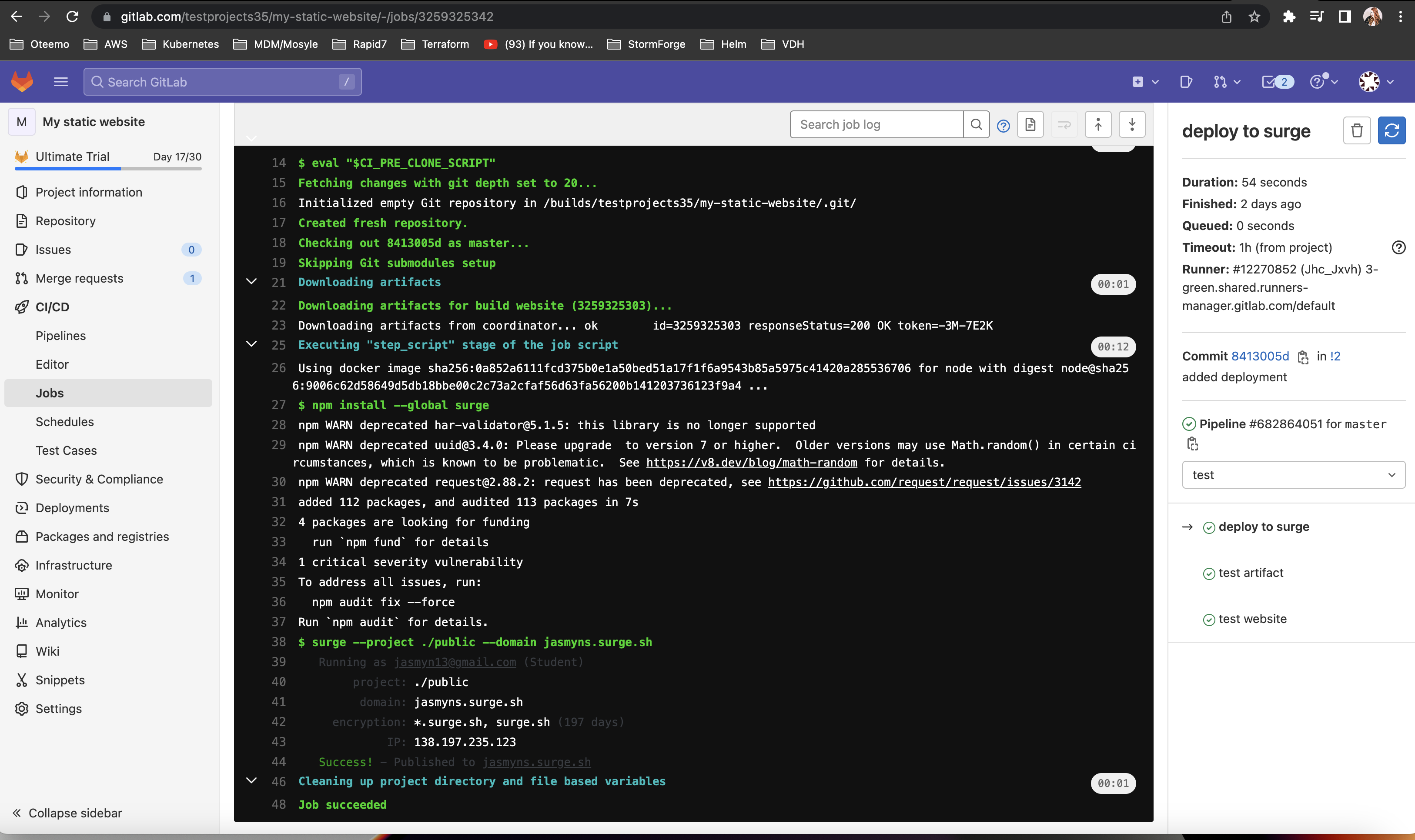Erase job log with trash icon

tap(1357, 131)
